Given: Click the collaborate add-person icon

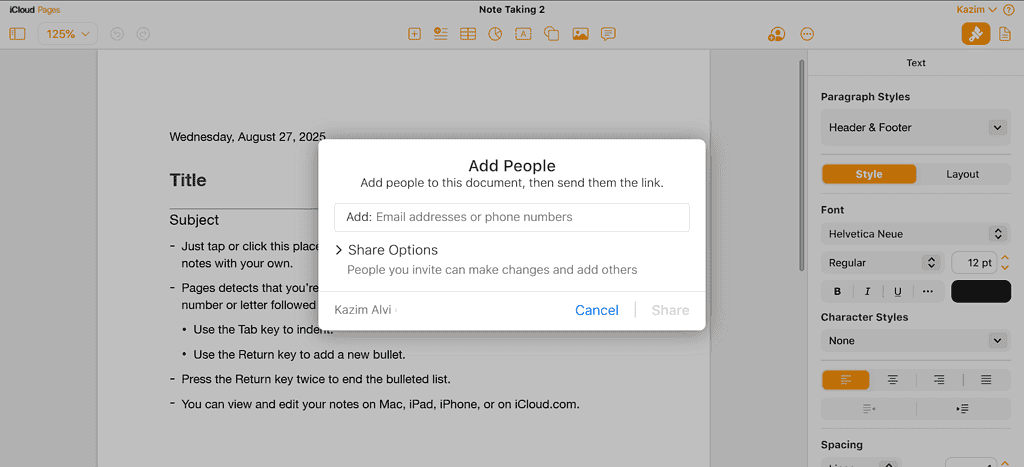Looking at the screenshot, I should (776, 34).
